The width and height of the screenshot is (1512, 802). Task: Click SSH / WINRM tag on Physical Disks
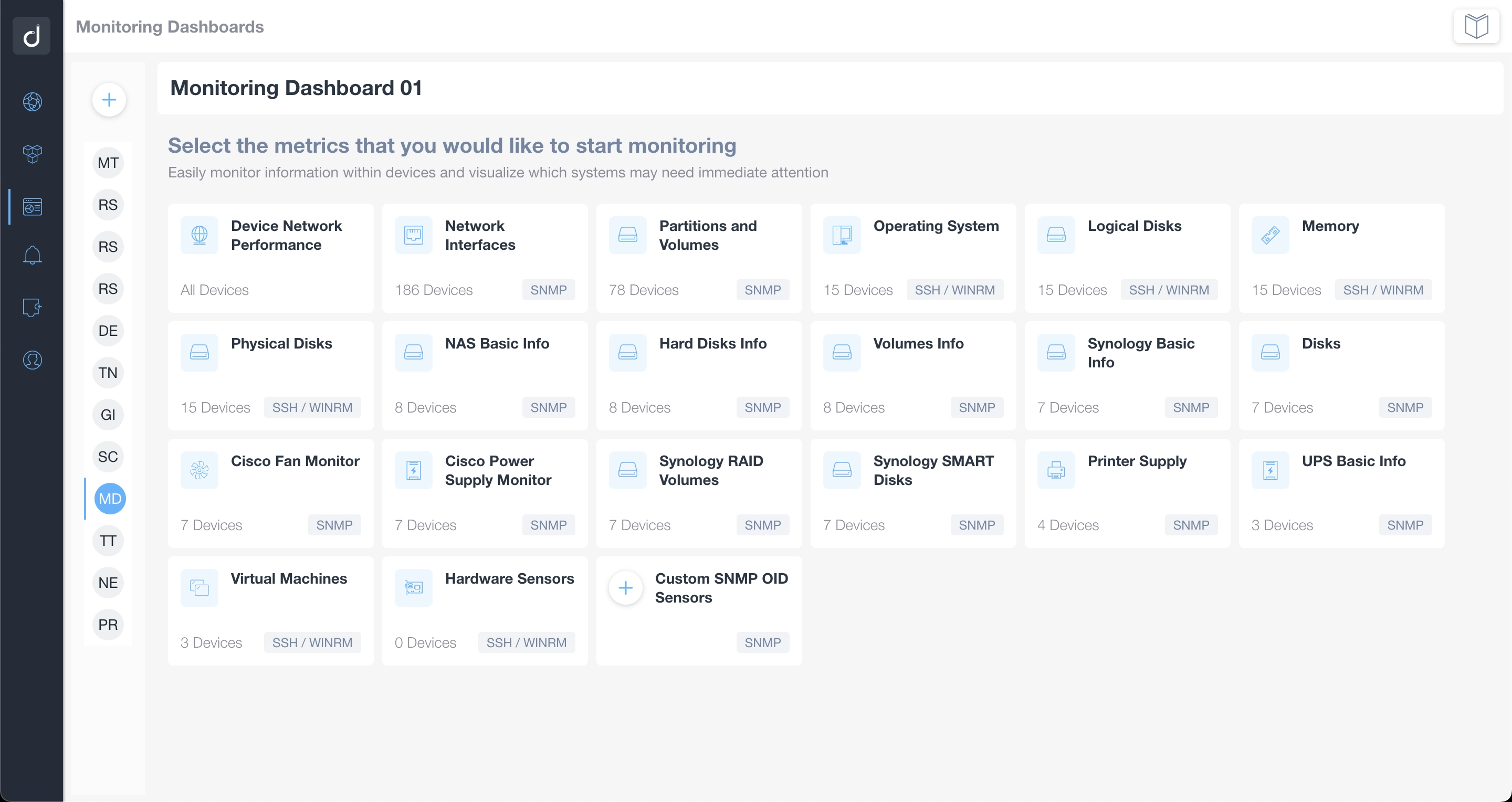(x=312, y=407)
